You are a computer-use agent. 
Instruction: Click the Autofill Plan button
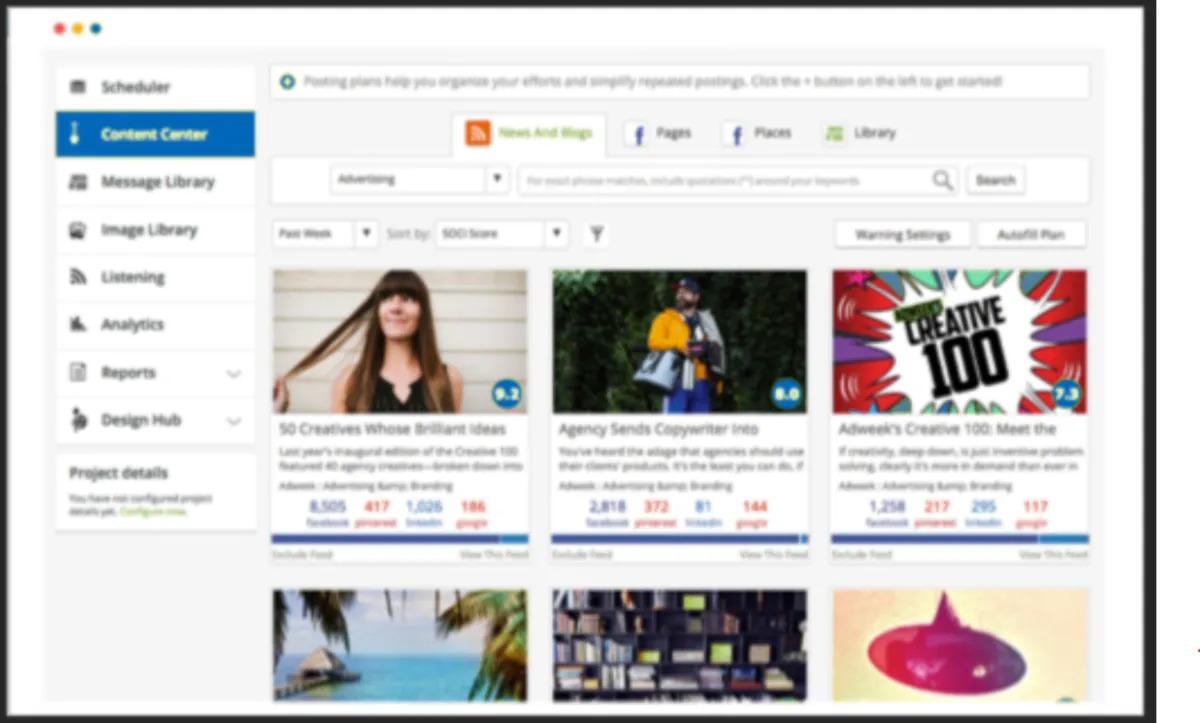1031,235
